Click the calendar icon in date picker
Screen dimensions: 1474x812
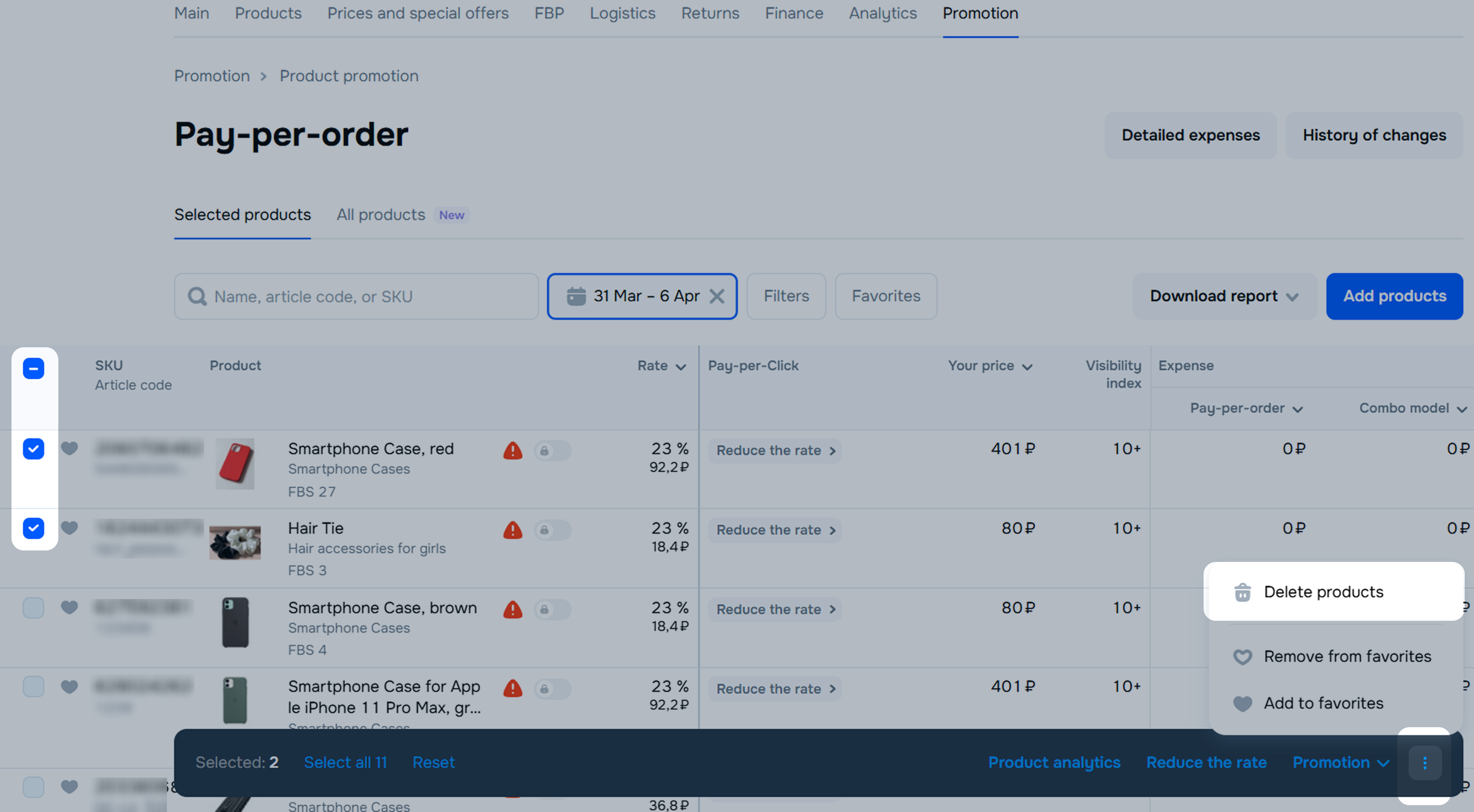click(x=576, y=296)
